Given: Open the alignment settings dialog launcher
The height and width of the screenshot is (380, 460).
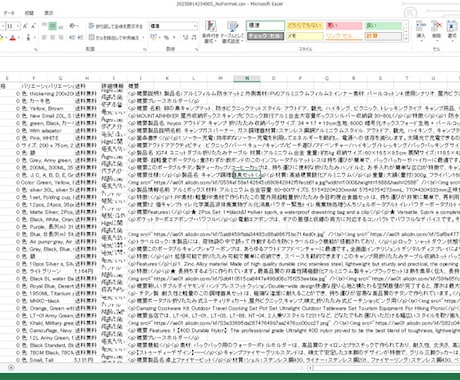Looking at the screenshot, I should (145, 49).
